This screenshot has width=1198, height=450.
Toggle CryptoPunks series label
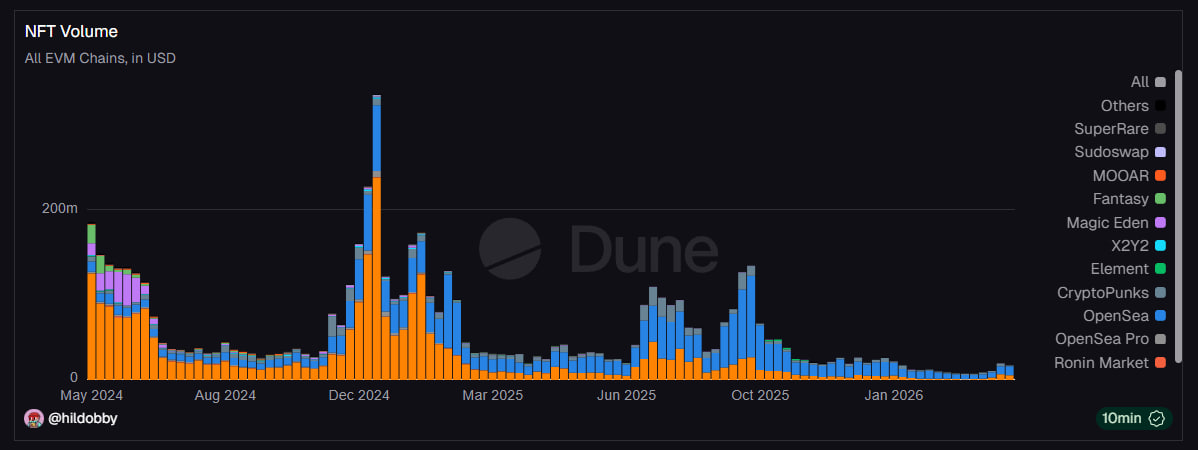pos(1102,293)
